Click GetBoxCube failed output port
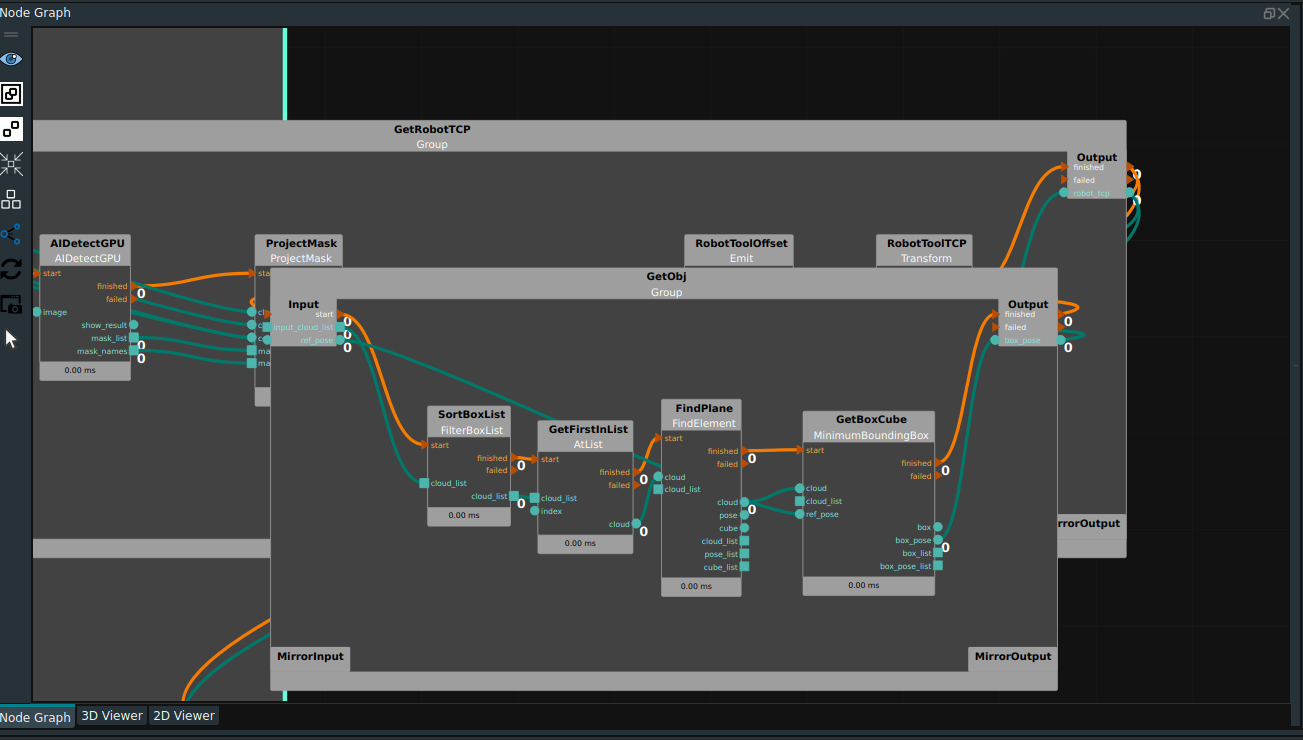 (938, 476)
